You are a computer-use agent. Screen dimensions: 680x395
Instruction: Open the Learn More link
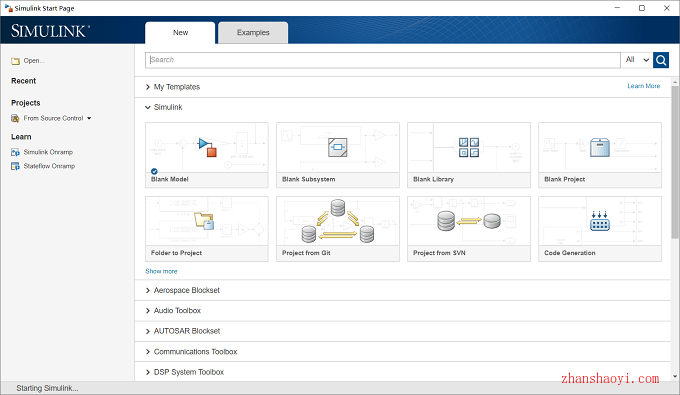[644, 86]
